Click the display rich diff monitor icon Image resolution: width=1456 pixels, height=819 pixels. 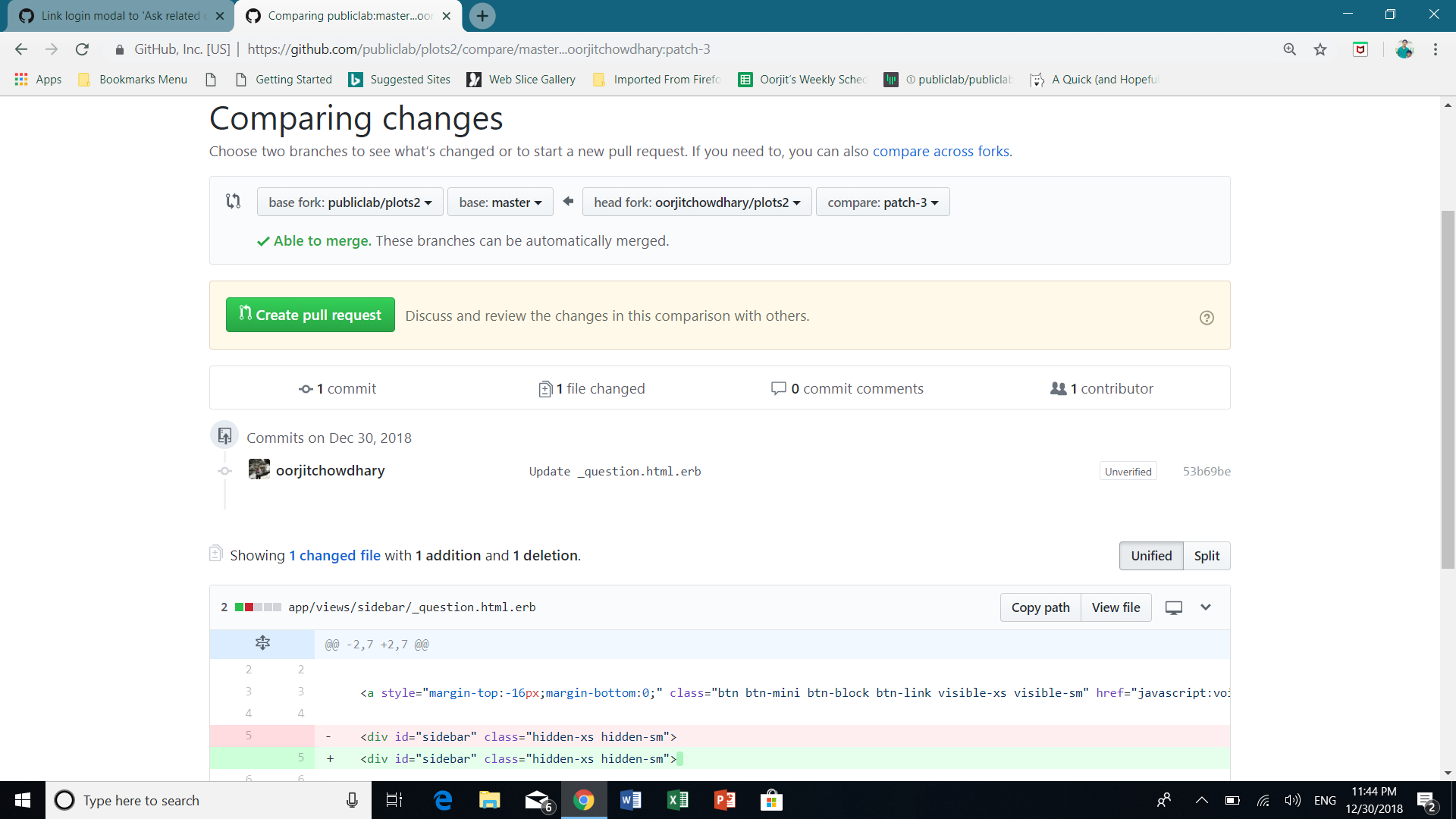[1173, 607]
